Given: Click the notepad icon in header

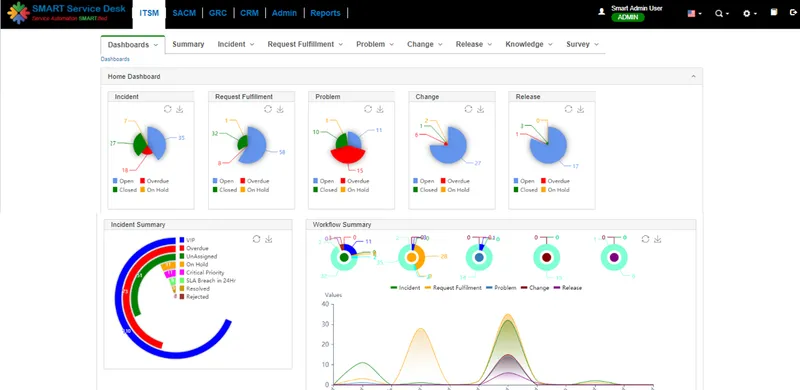Looking at the screenshot, I should pyautogui.click(x=774, y=12).
